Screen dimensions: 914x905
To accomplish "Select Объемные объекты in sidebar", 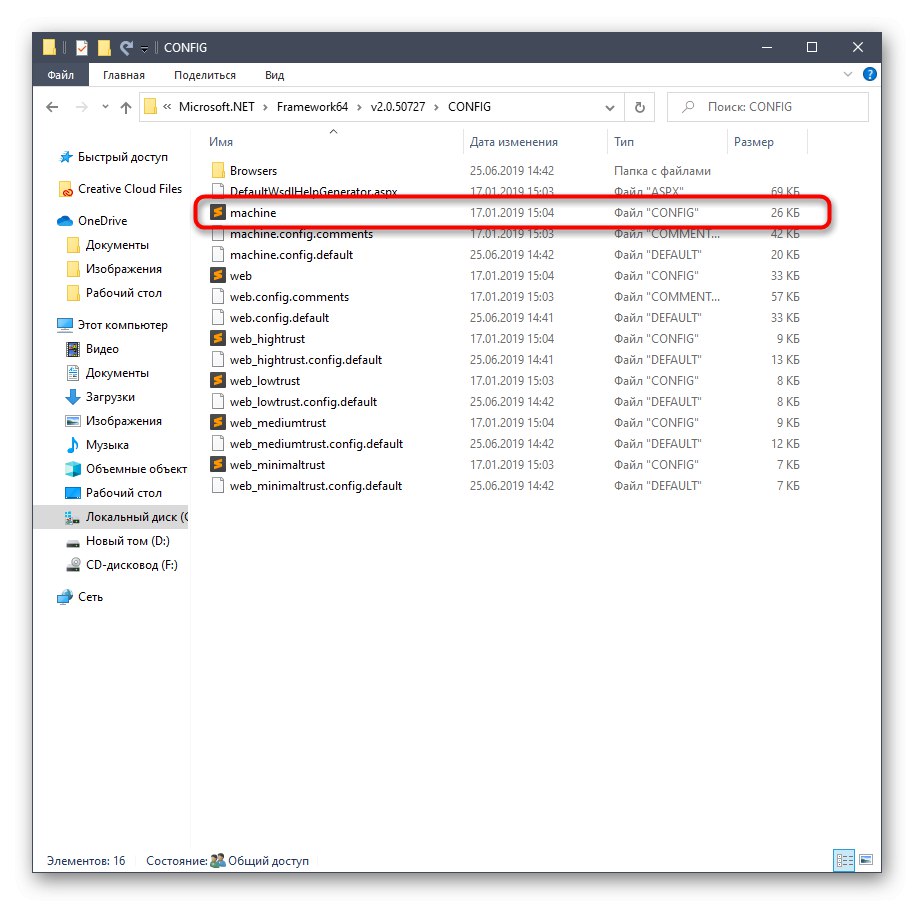I will (126, 469).
